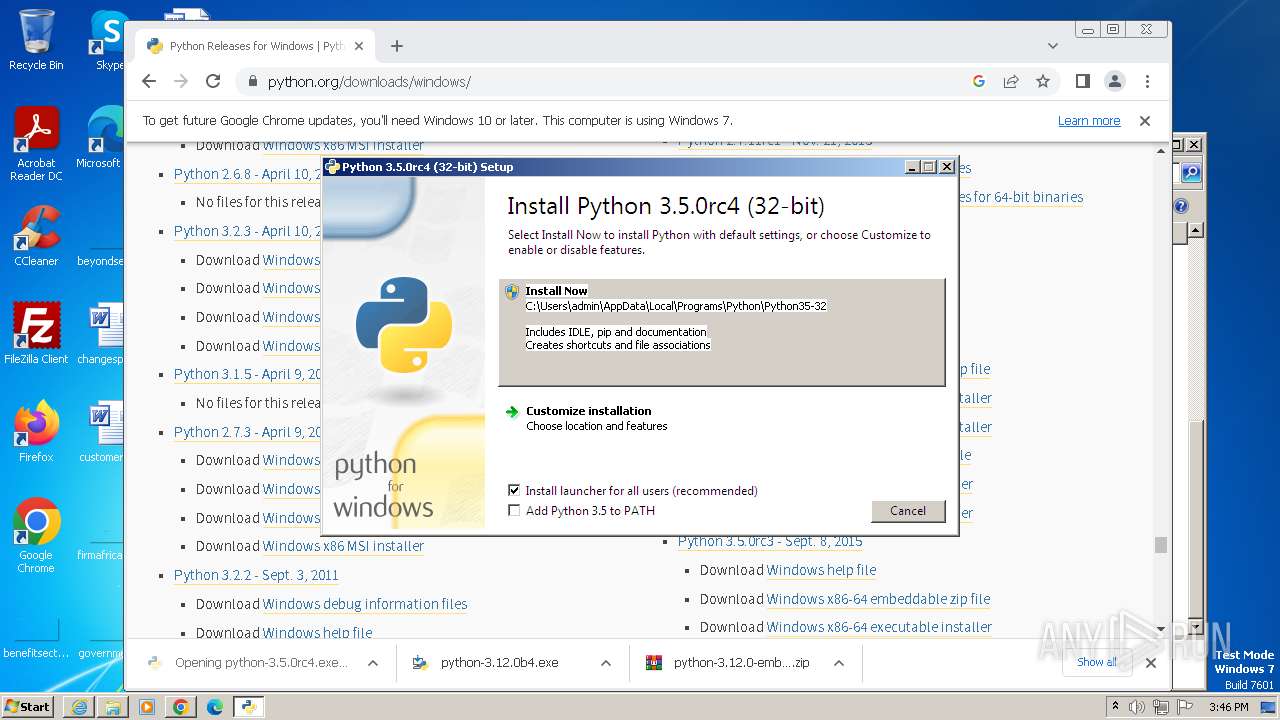Open Python 2.6.8 - April 10 release link
The height and width of the screenshot is (720, 1280).
(247, 174)
